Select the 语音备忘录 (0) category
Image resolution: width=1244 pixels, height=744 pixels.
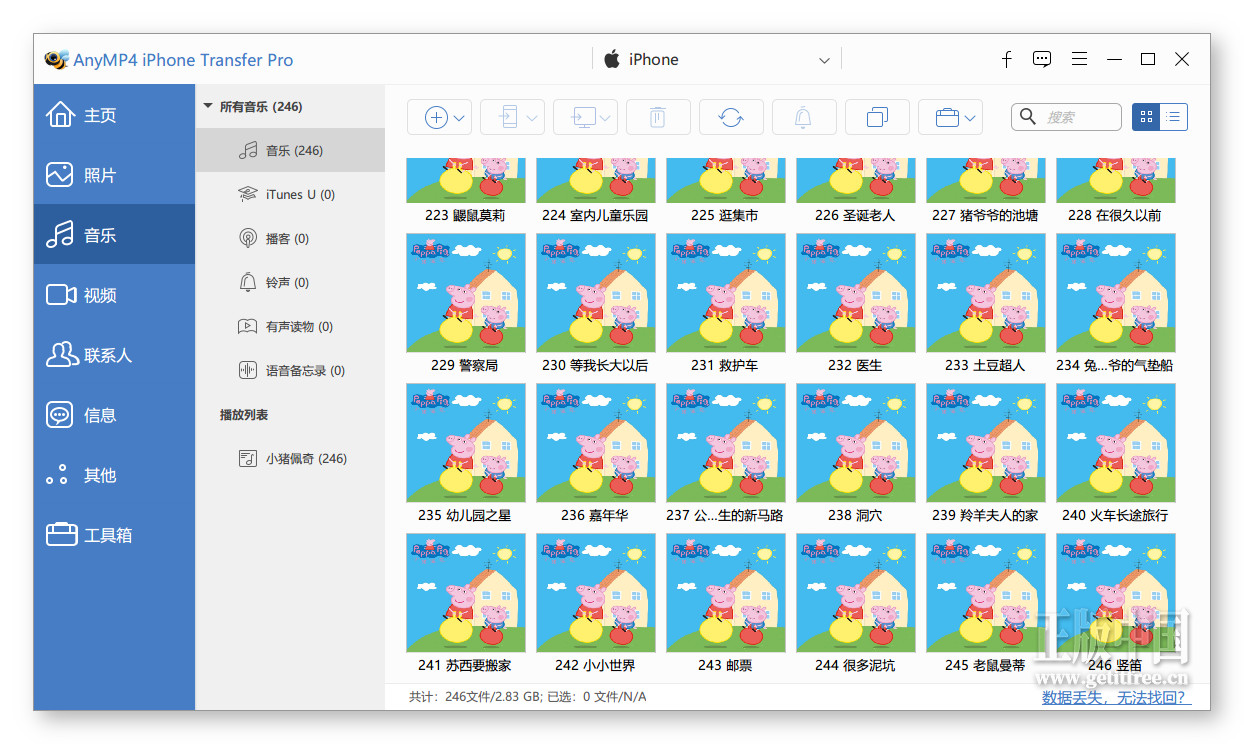click(290, 371)
